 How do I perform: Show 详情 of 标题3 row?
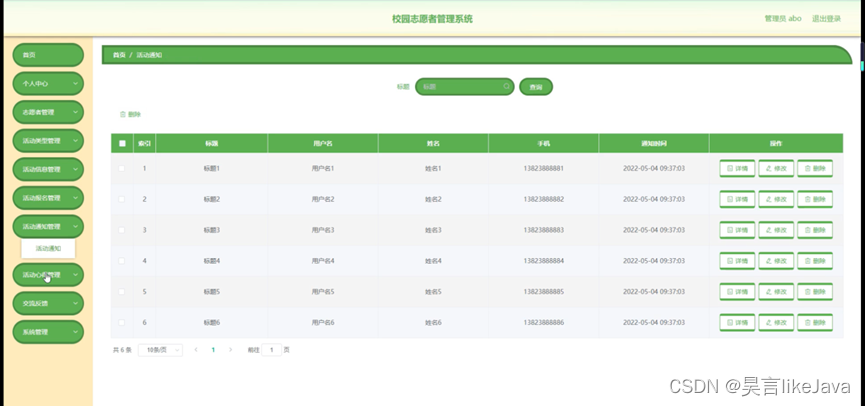coord(737,230)
